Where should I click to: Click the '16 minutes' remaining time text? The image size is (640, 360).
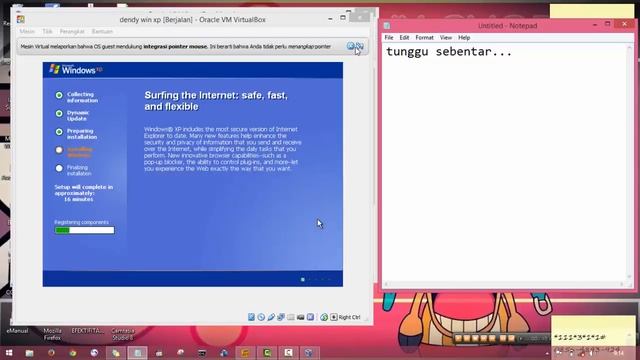[78, 199]
